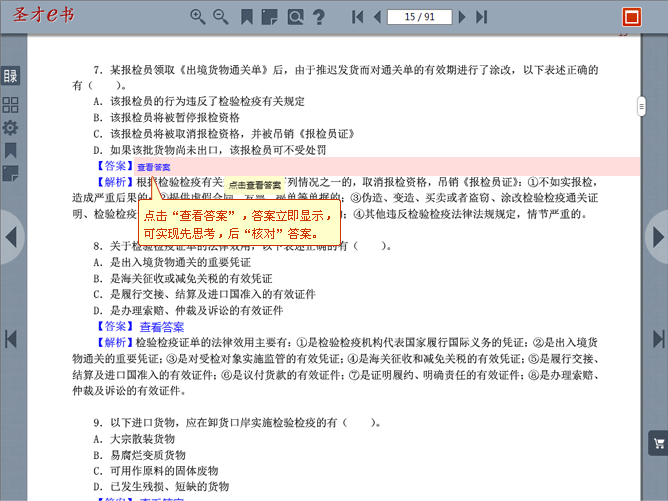
Task: Turn to previous page with left side arrow
Action: [x=11, y=237]
